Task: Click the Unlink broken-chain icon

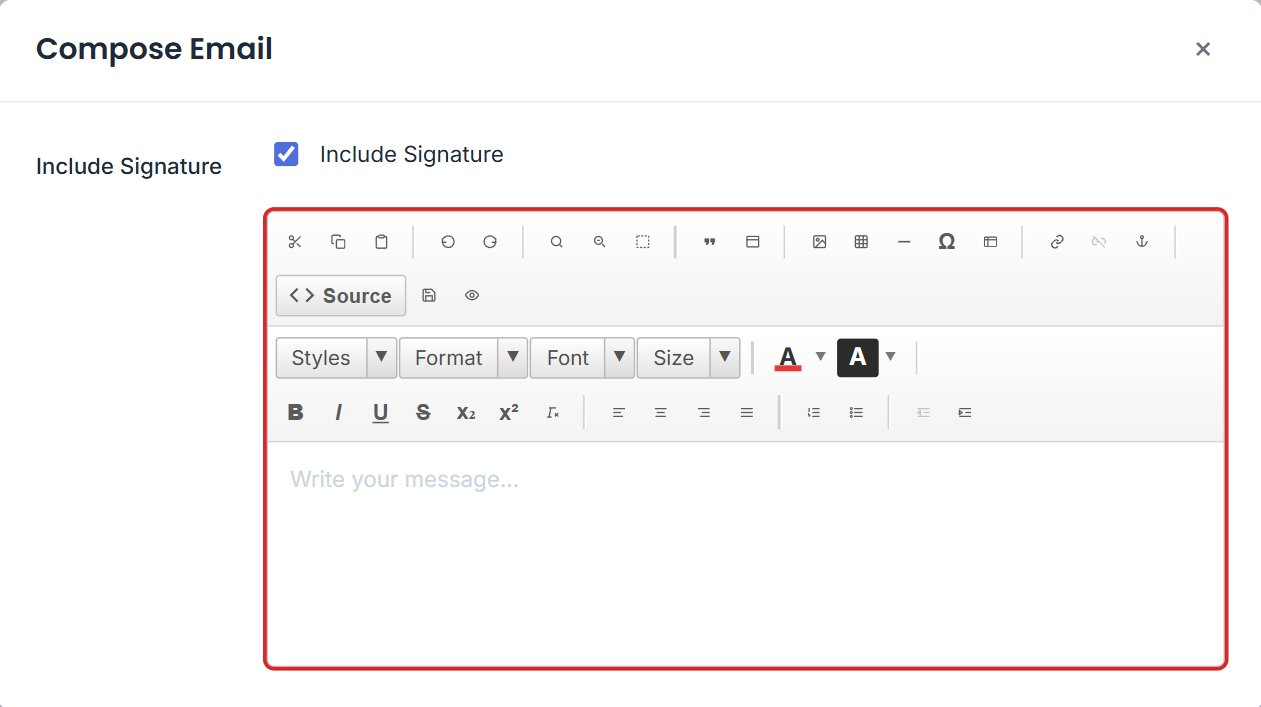Action: [x=1099, y=242]
